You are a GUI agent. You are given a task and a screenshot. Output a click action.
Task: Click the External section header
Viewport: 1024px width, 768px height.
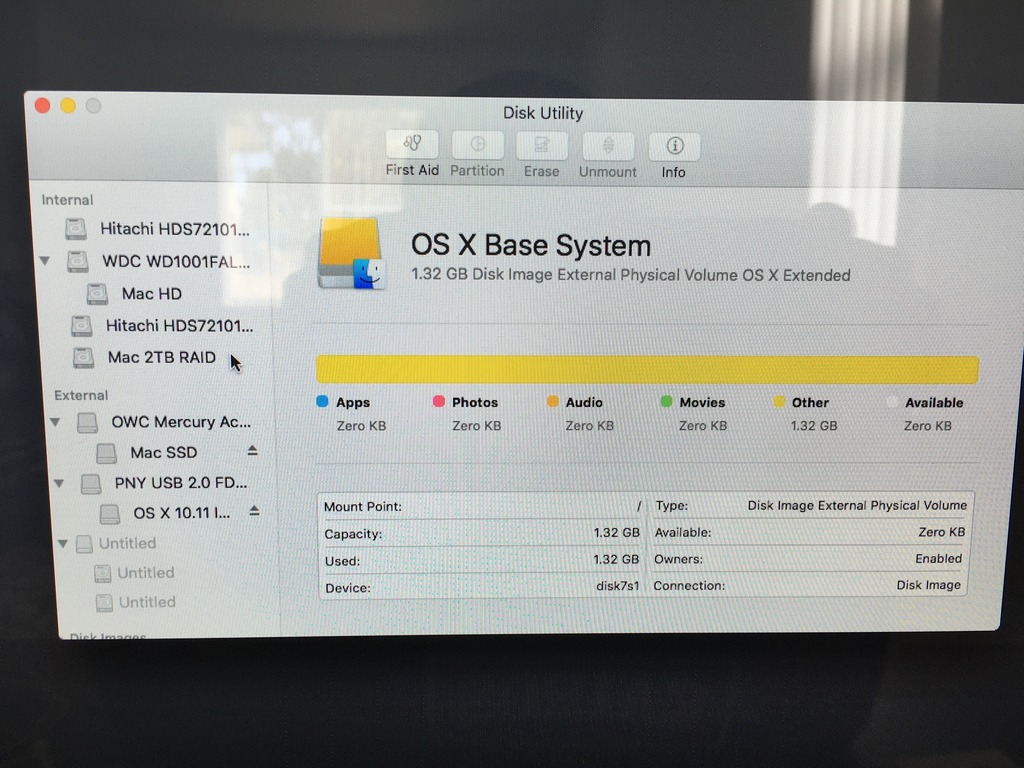pos(81,395)
